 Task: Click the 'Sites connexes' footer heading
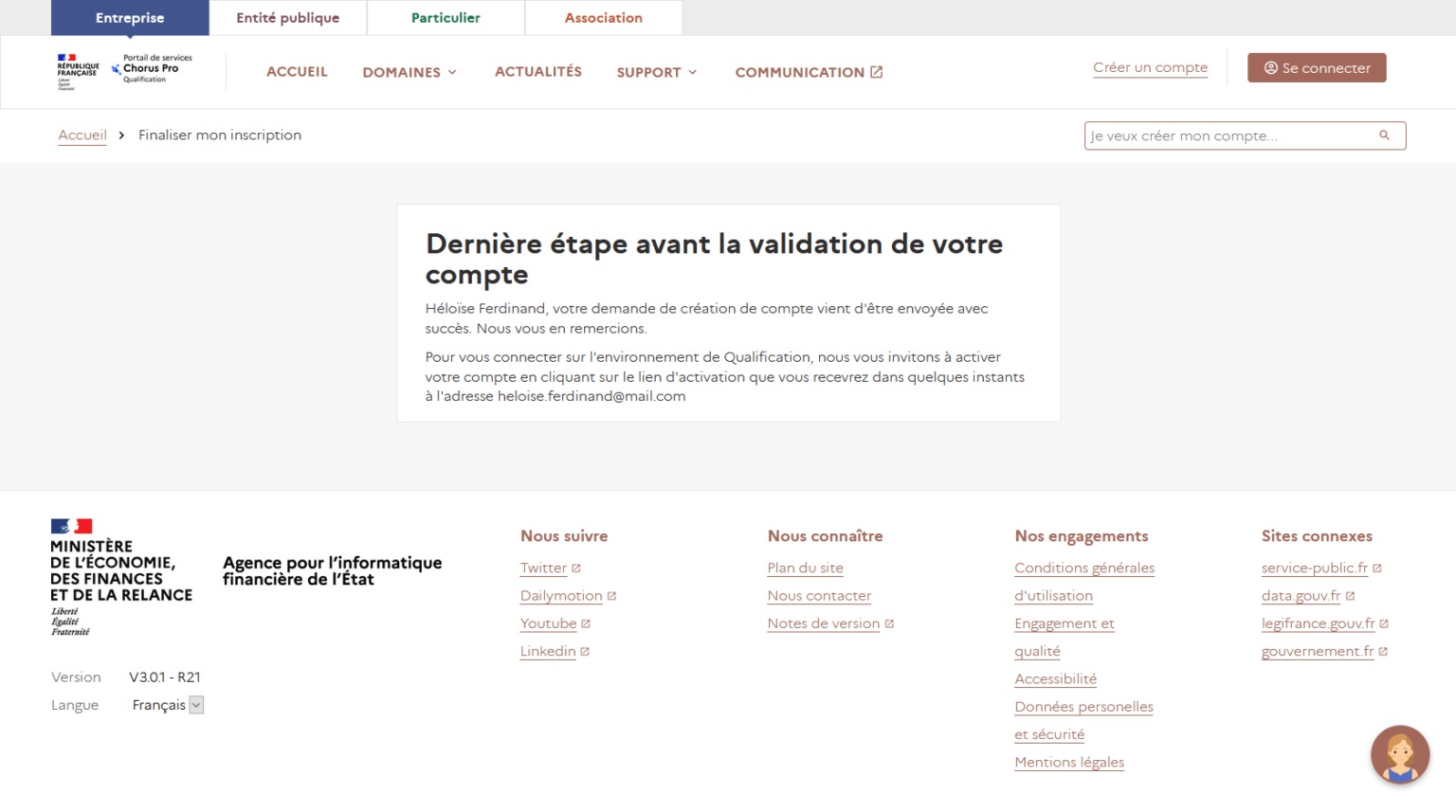point(1317,536)
